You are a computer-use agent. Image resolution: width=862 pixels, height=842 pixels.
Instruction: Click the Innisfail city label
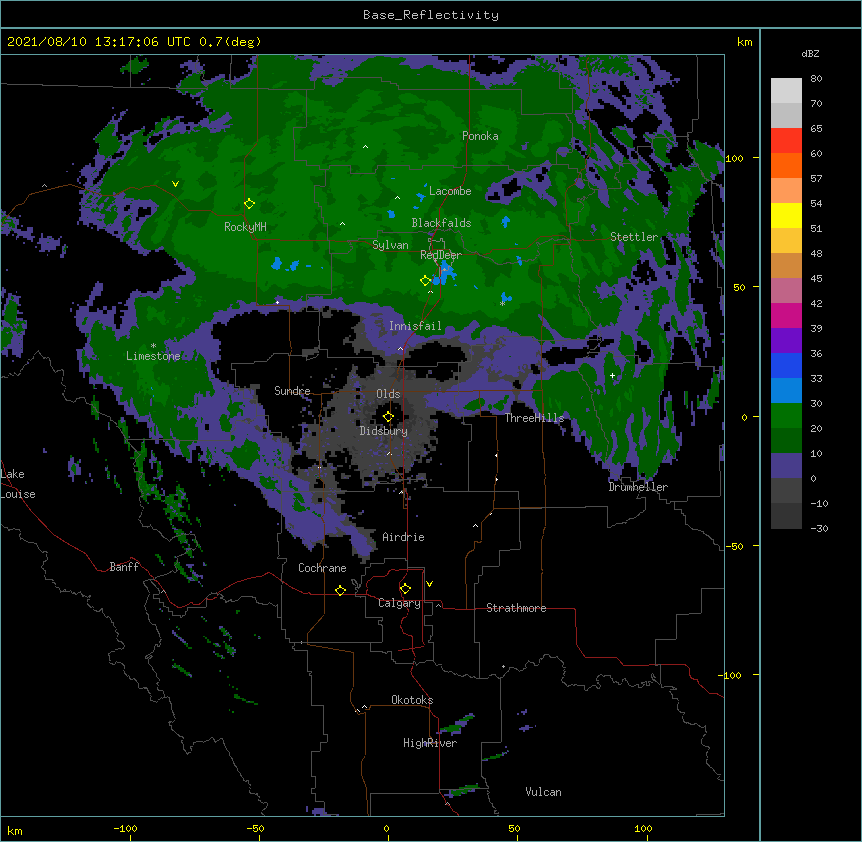(x=415, y=326)
